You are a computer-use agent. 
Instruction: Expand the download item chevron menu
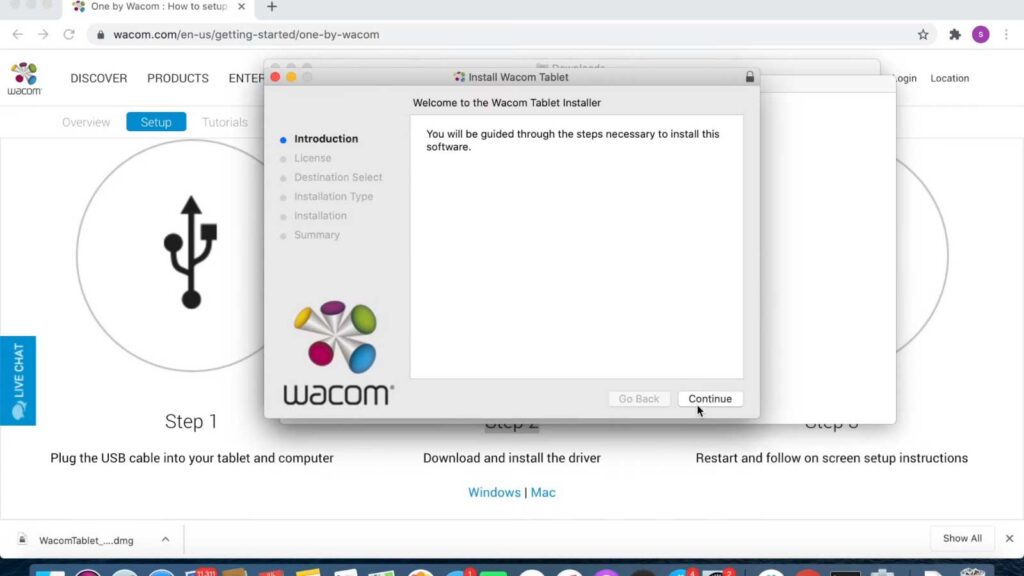click(165, 539)
